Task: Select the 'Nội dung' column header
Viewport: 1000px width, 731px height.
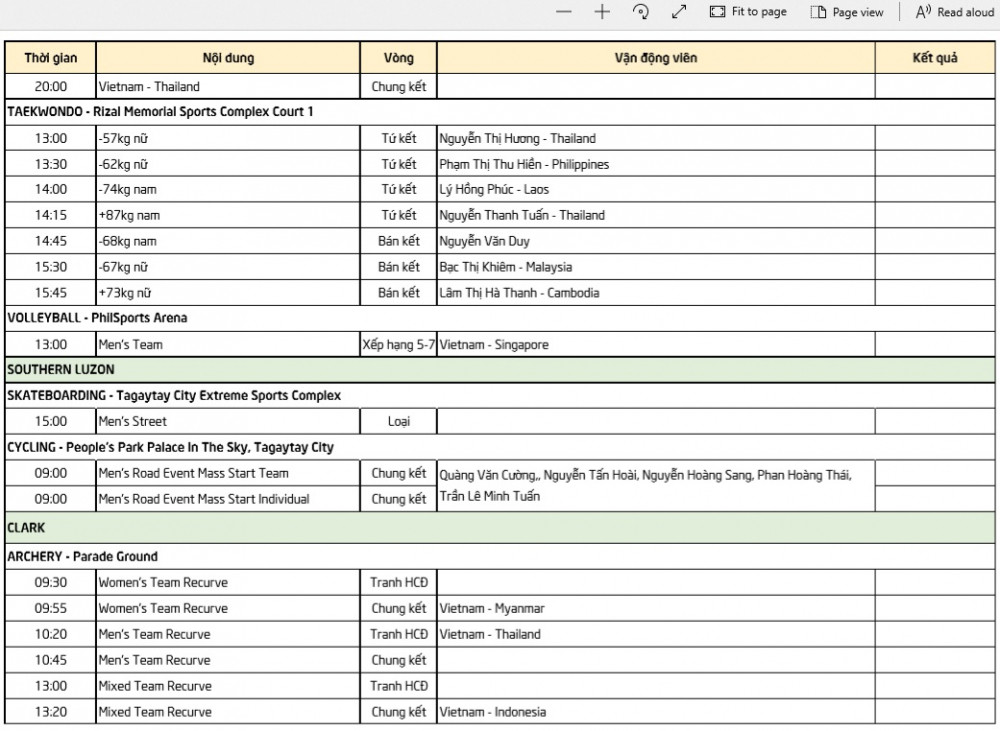Action: (228, 58)
